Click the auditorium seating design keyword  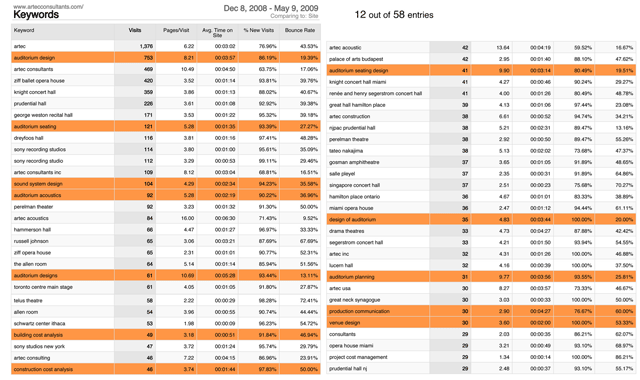358,71
